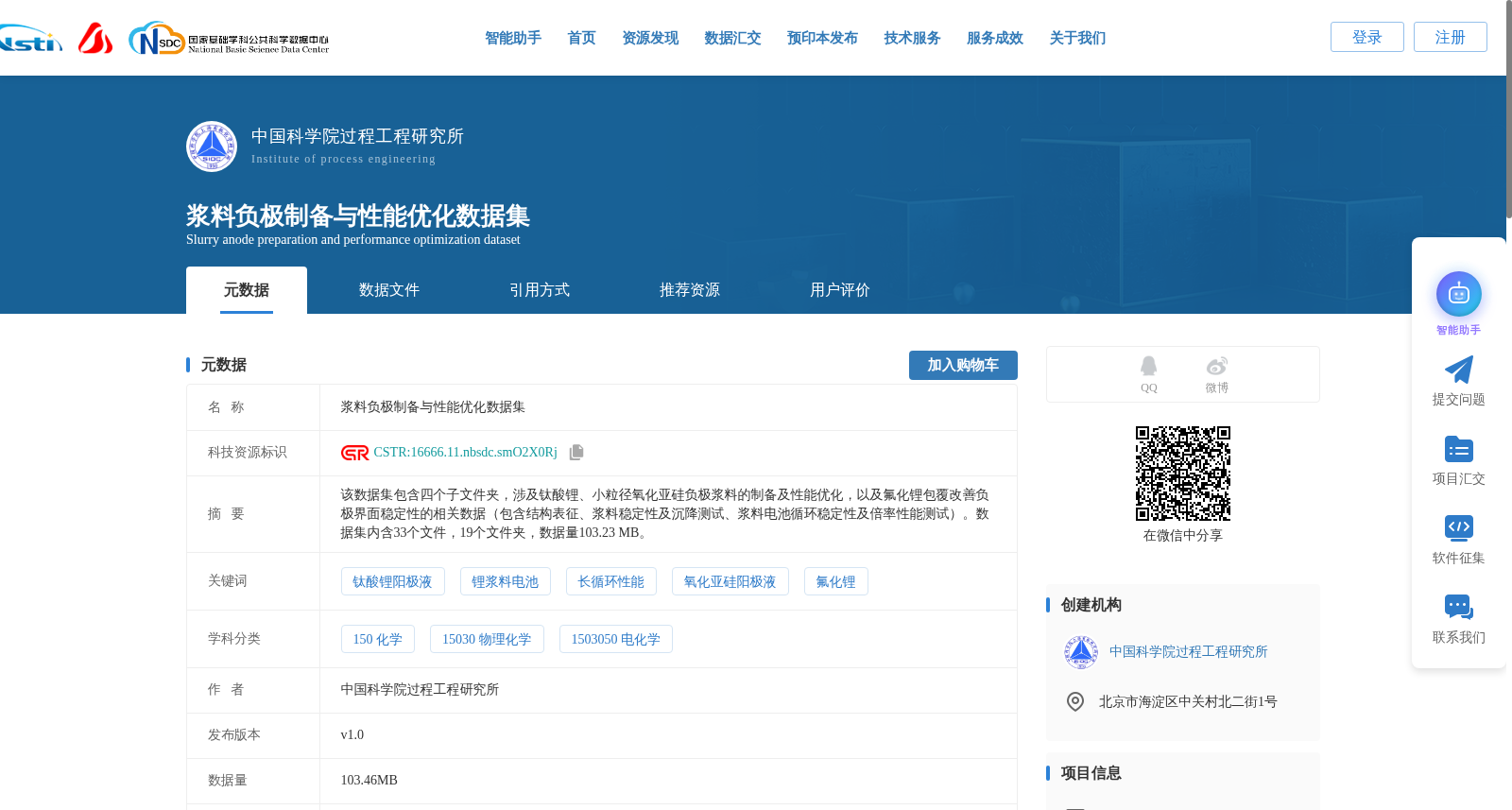Switch to the 数据文件 tab
The height and width of the screenshot is (810, 1512).
pos(389,290)
